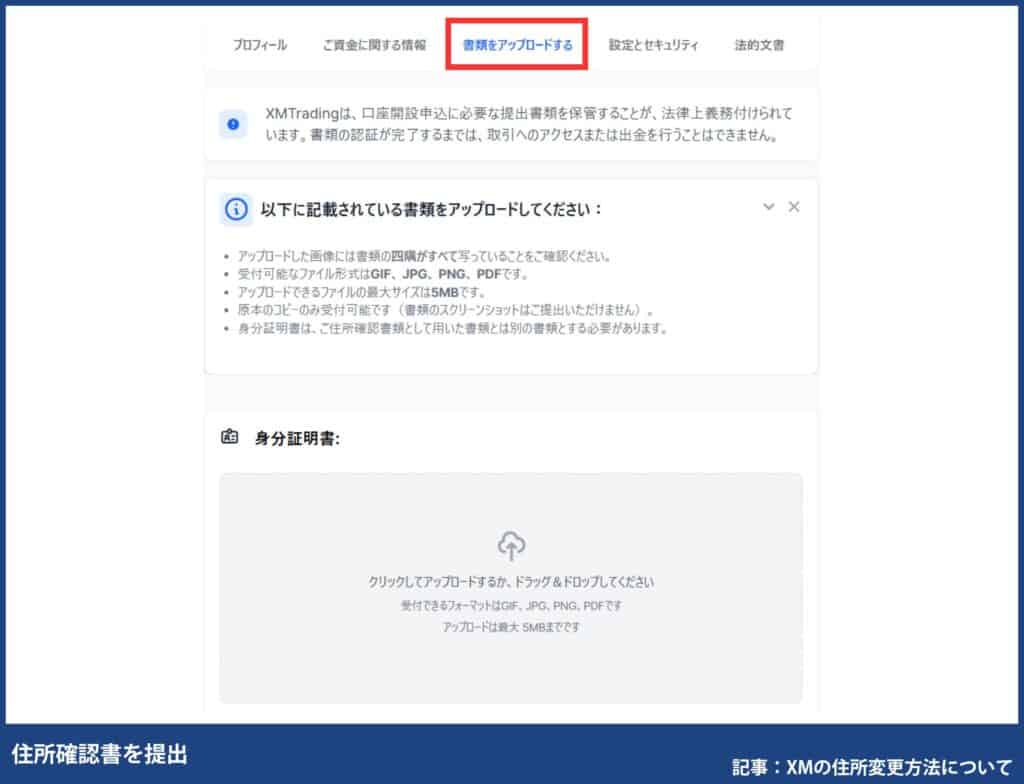
Task: Click the 受付できるフォーマット text line
Action: tap(511, 606)
